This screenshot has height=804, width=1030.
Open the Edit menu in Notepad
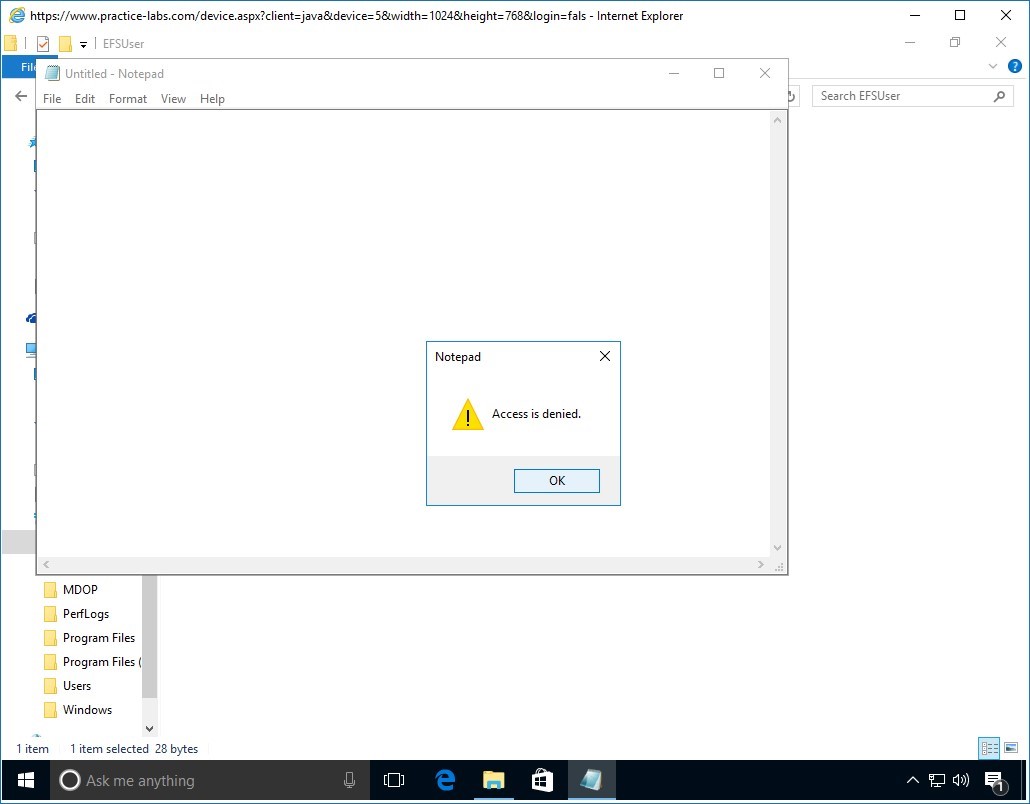coord(84,98)
